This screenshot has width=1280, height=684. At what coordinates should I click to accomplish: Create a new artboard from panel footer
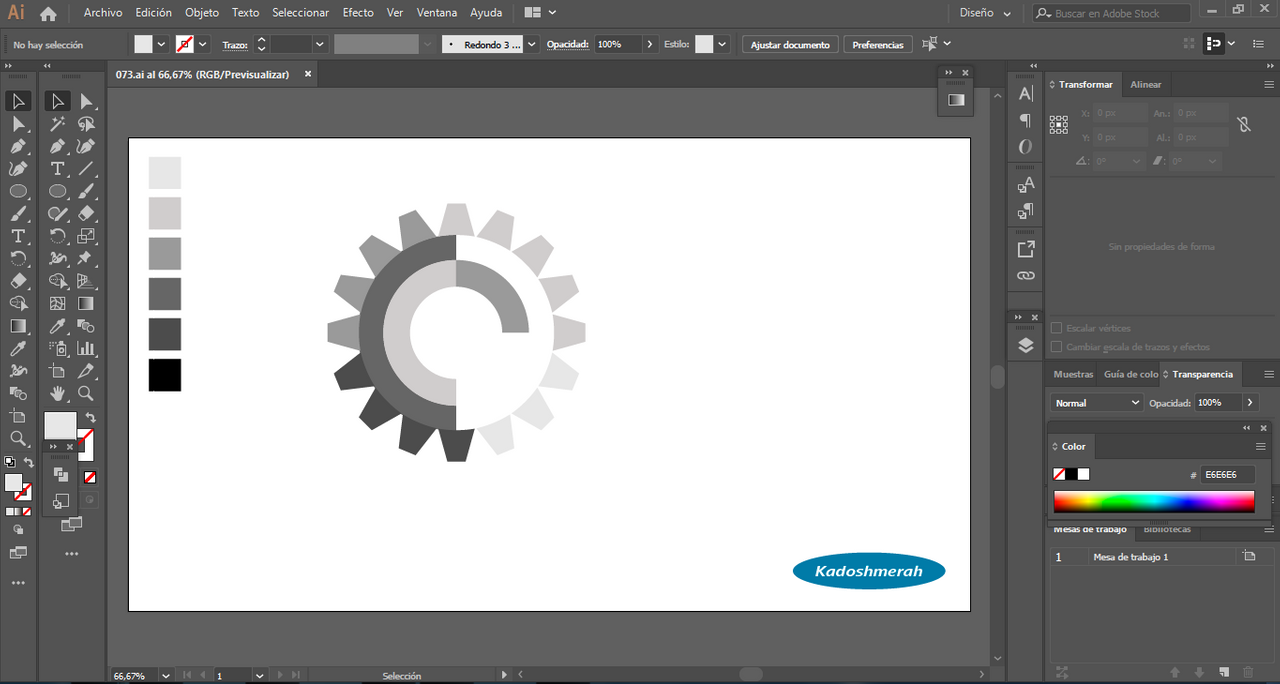(1225, 672)
